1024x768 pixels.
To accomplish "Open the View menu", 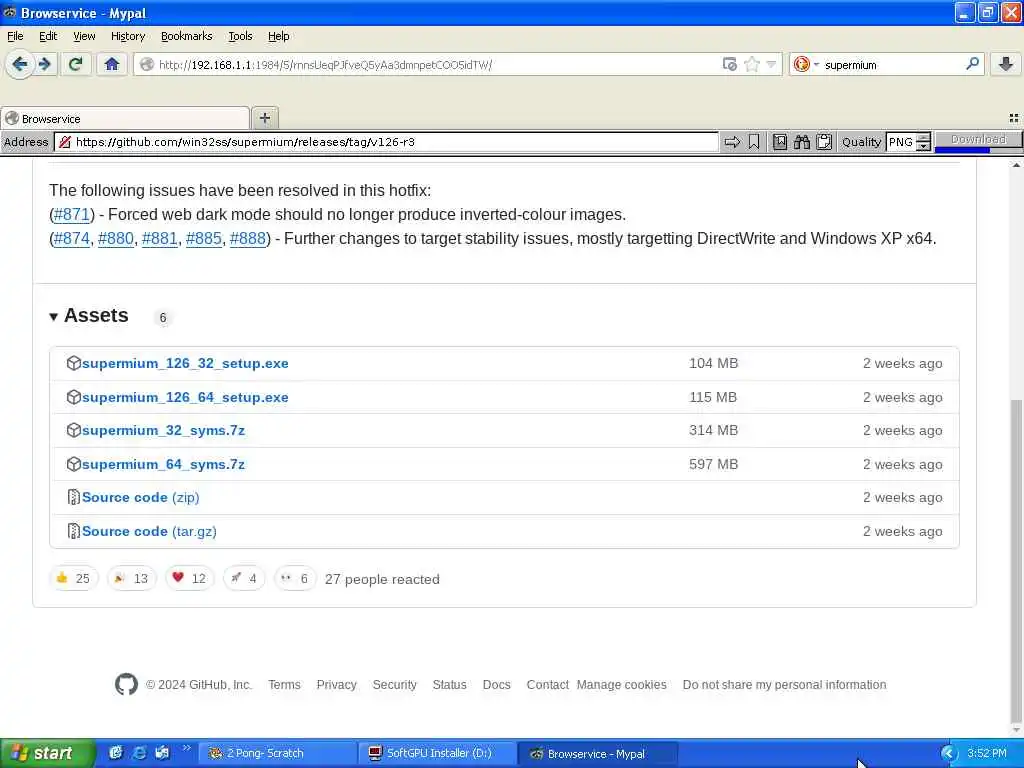I will (x=84, y=36).
